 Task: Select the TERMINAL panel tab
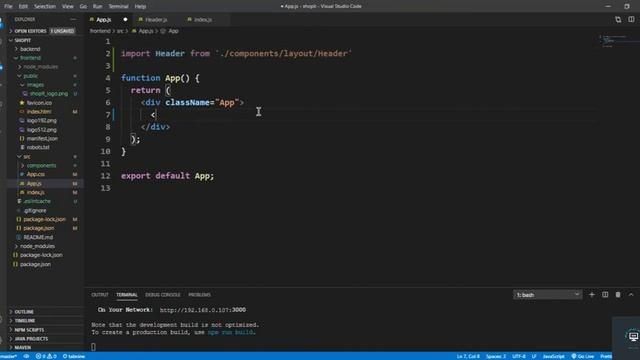[x=127, y=295]
